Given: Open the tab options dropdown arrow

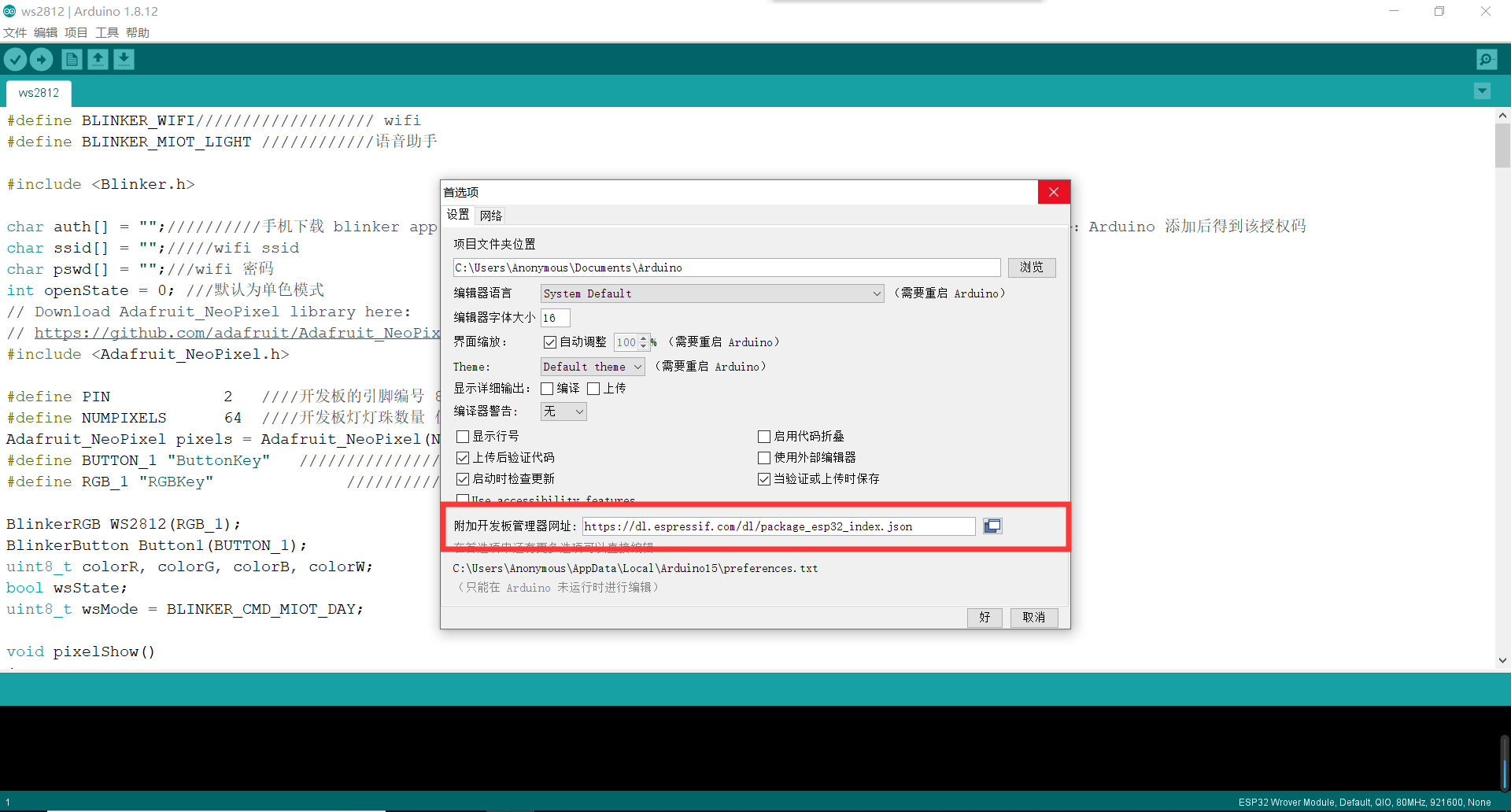Looking at the screenshot, I should point(1482,91).
